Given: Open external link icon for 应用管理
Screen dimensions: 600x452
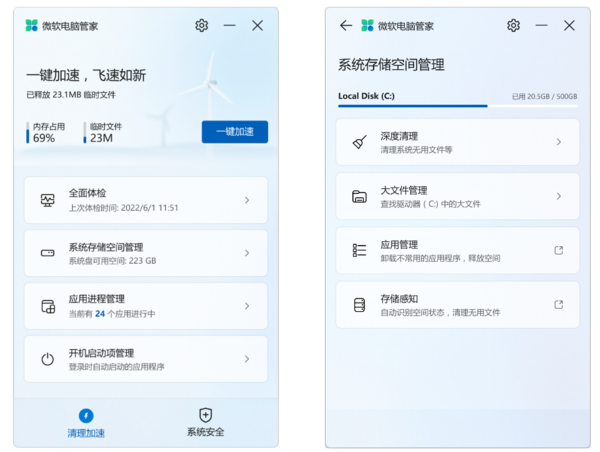Looking at the screenshot, I should coord(559,250).
